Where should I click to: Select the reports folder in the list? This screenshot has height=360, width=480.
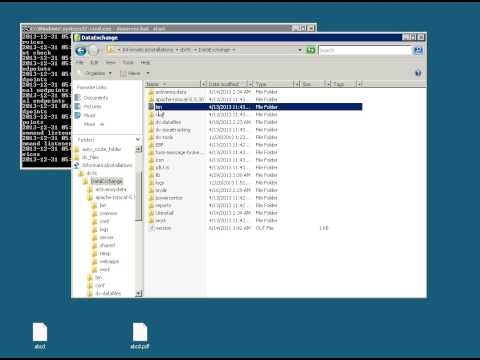tap(163, 205)
